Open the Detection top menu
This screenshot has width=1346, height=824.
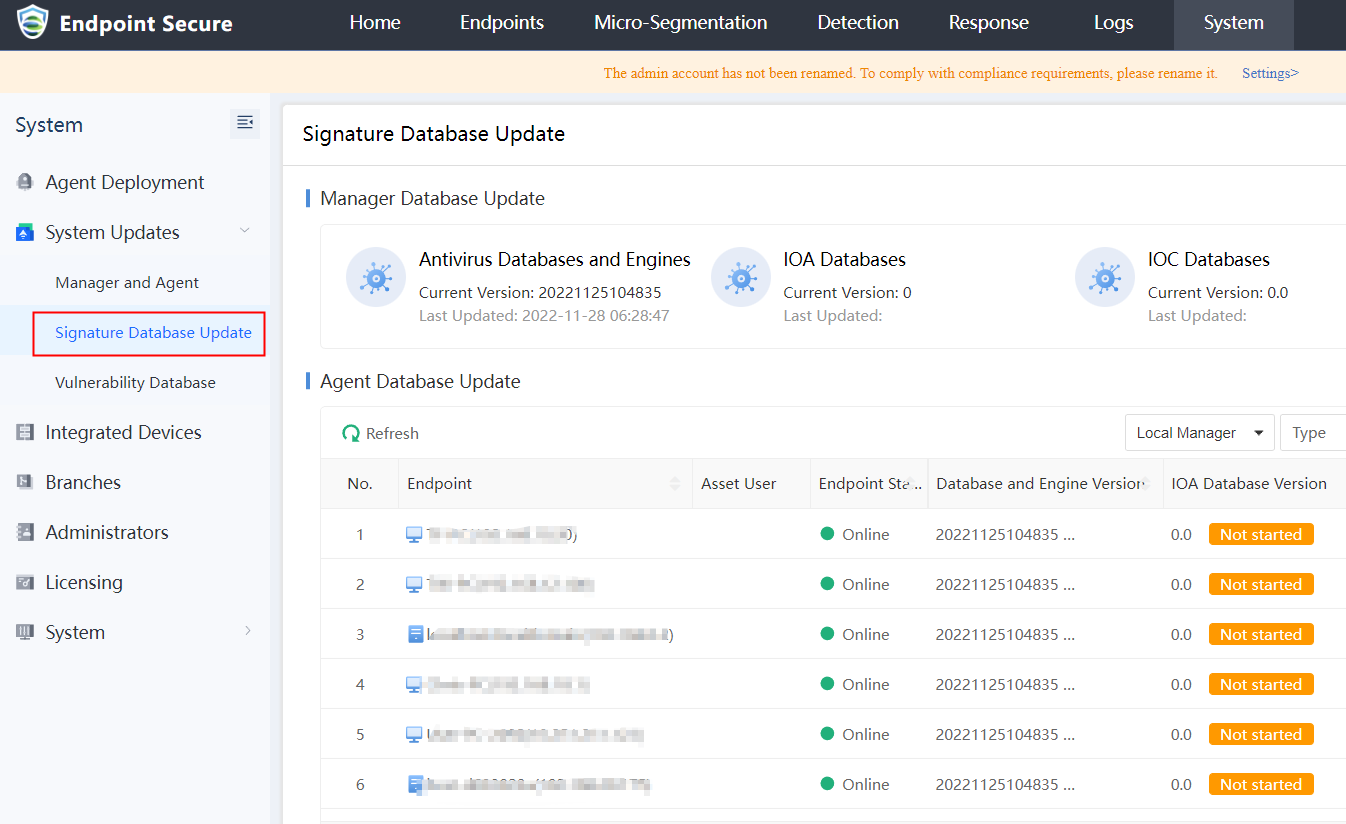(x=858, y=23)
